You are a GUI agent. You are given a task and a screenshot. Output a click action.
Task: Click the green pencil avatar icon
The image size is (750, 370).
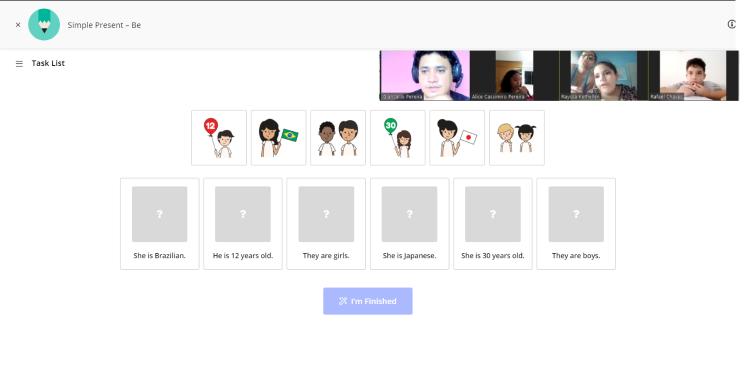pos(44,24)
